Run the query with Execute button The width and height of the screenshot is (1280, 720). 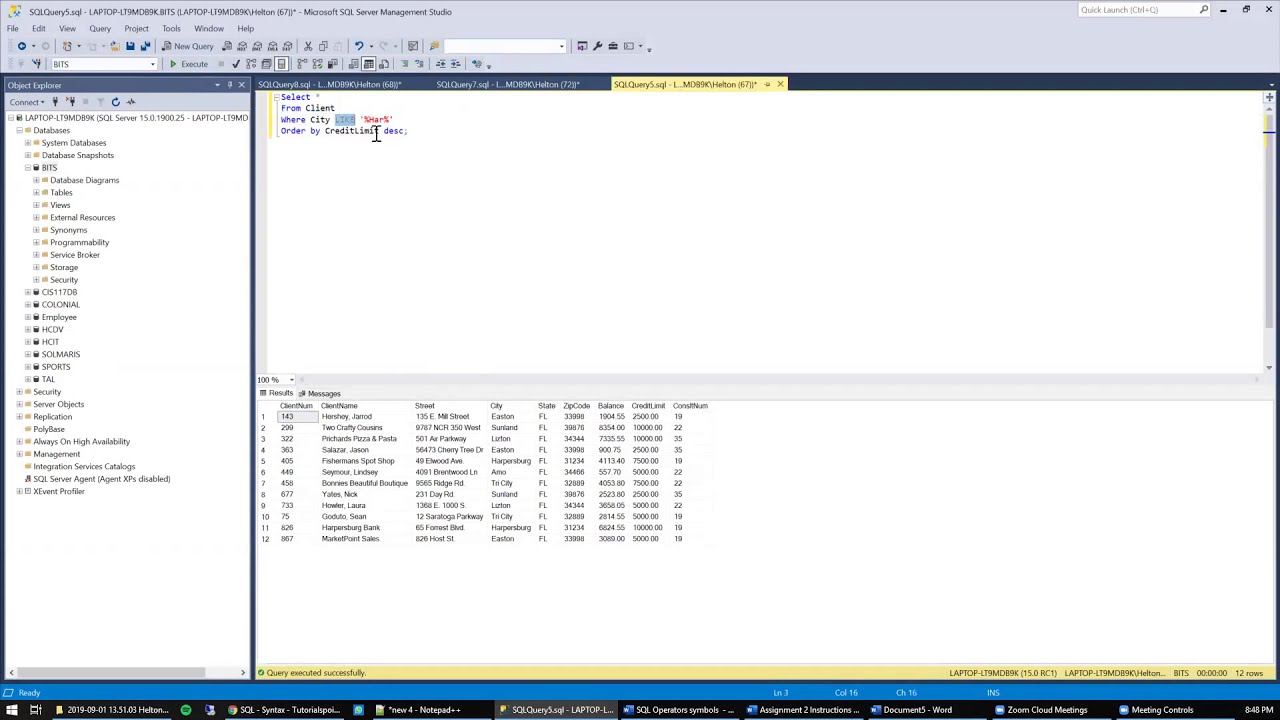189,64
